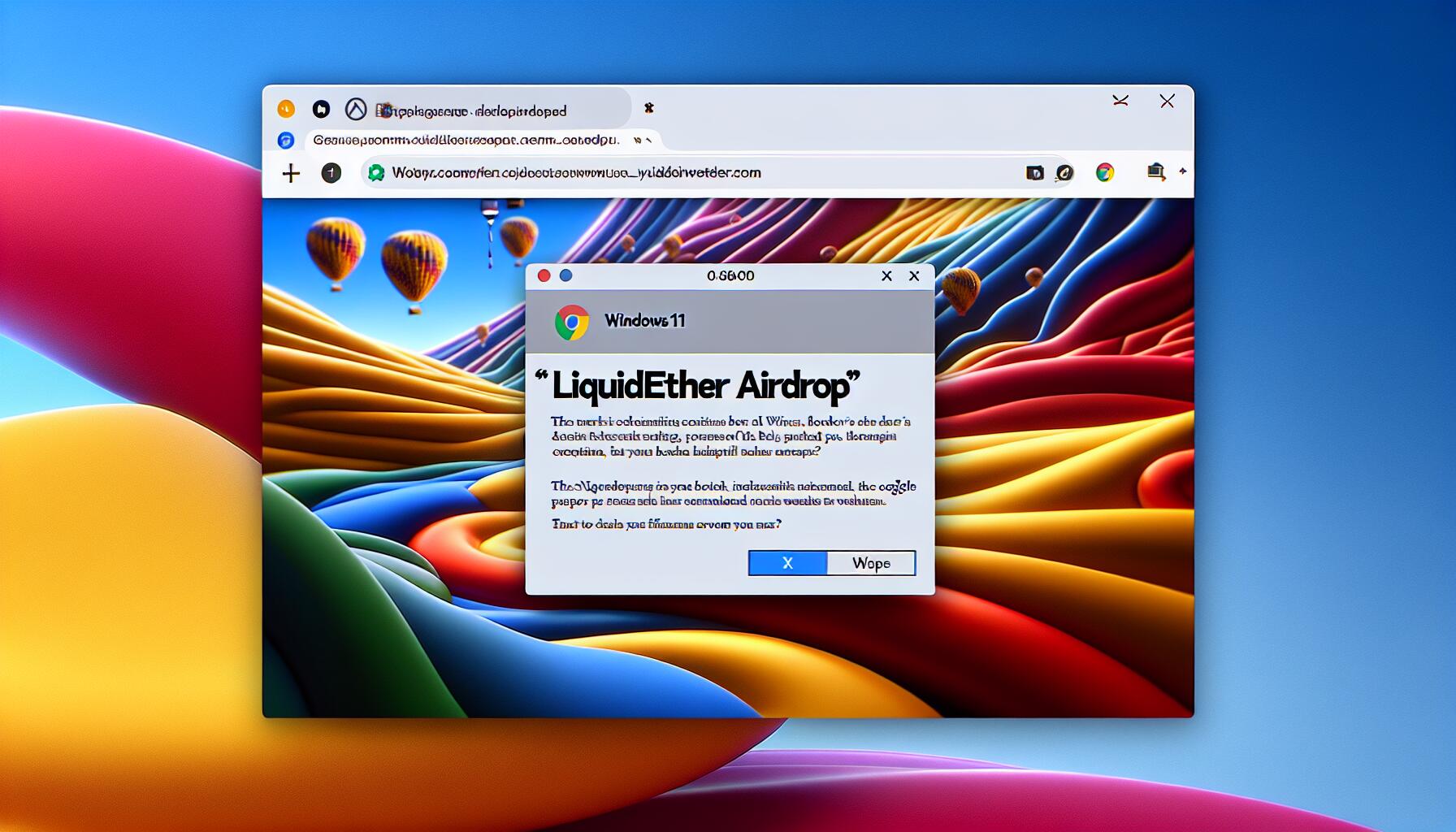Image resolution: width=1456 pixels, height=832 pixels.
Task: Click the Chrome logo in the dialog header
Action: click(572, 322)
